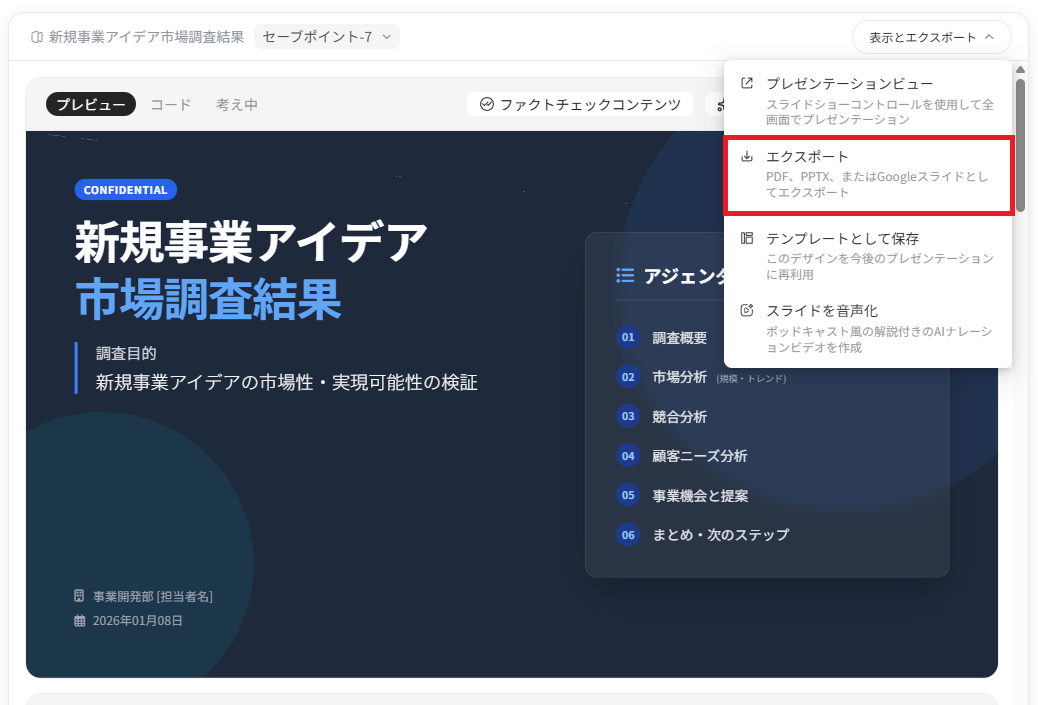The height and width of the screenshot is (705, 1038).
Task: Click the slide audio narration icon
Action: coord(746,311)
